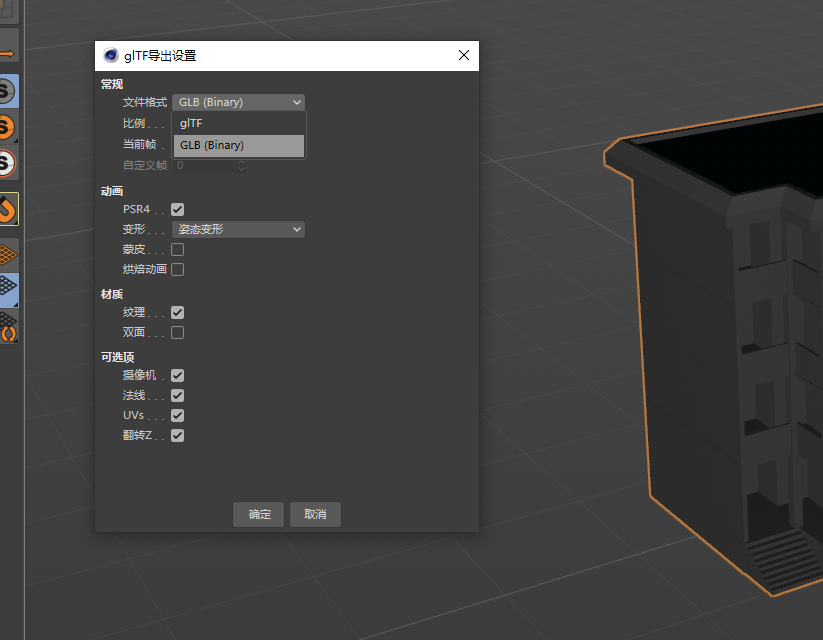The image size is (823, 640).
Task: Select the orange magnet snap tool
Action: coord(8,208)
